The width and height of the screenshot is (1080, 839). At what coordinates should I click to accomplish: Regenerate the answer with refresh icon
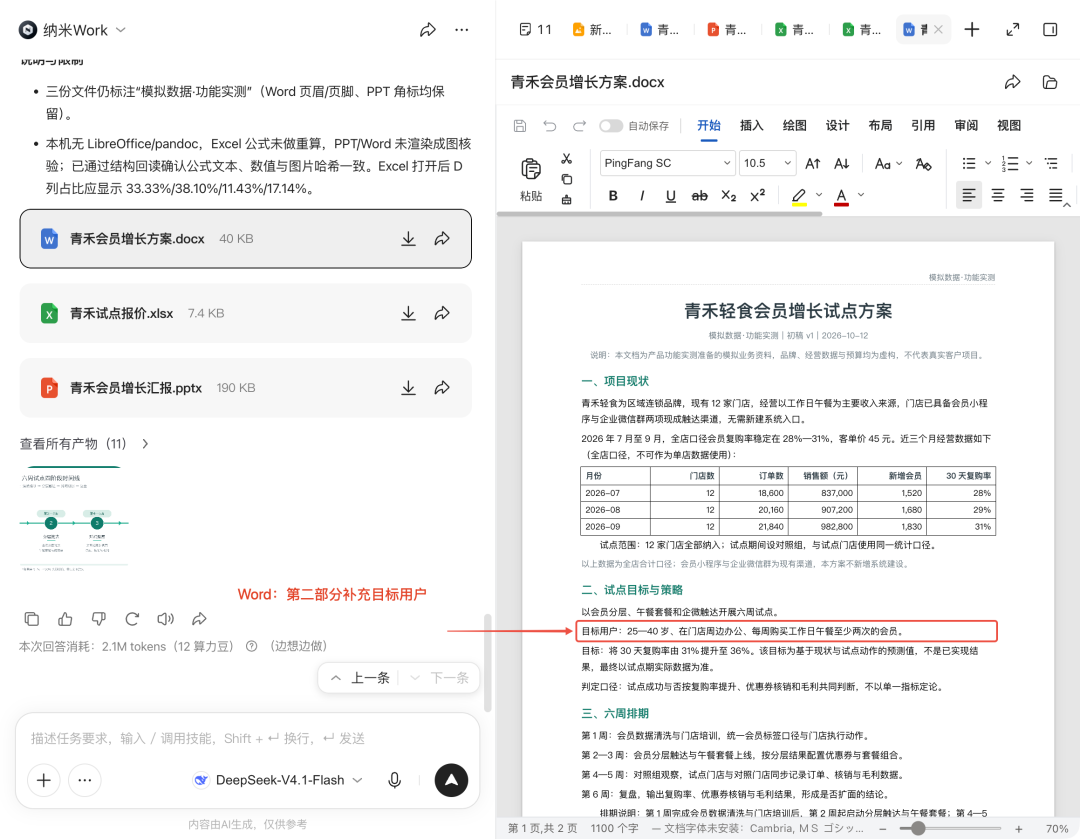click(x=132, y=619)
